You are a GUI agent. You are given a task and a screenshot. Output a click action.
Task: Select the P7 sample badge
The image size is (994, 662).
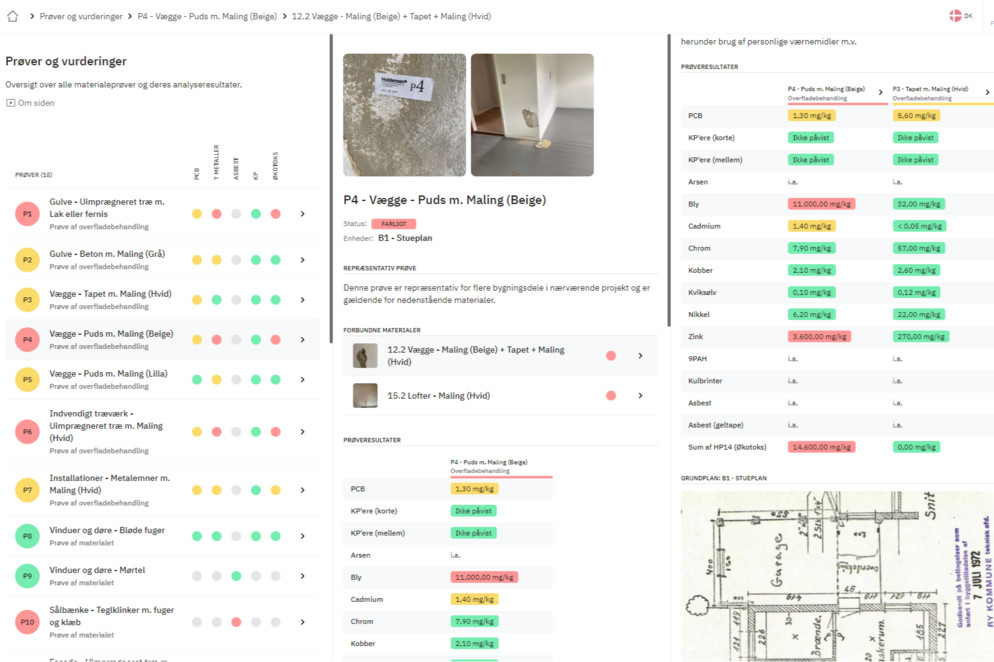point(27,490)
